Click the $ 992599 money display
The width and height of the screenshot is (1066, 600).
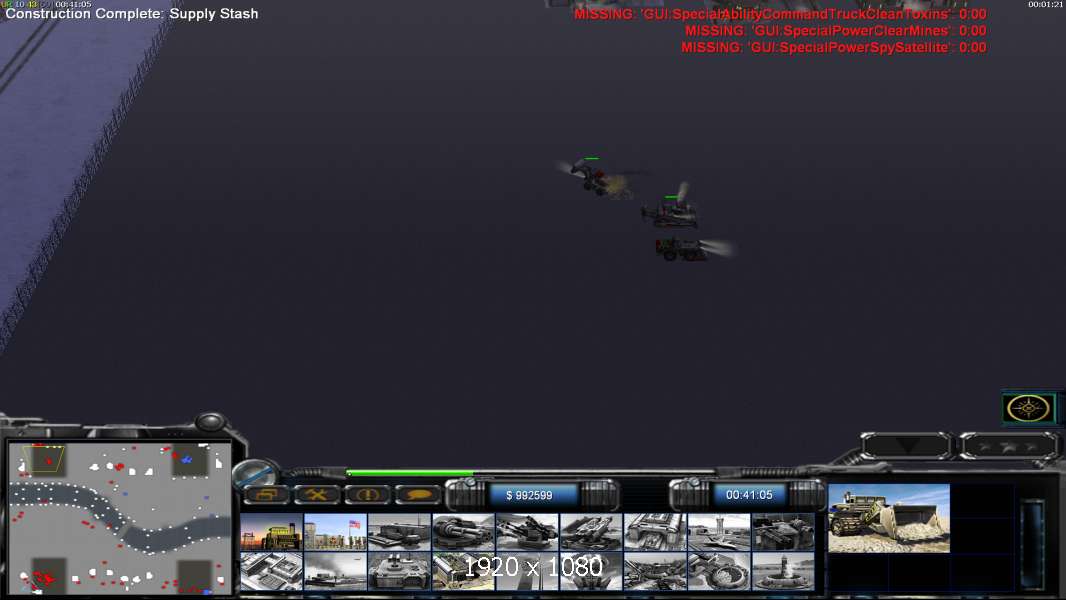pos(530,495)
